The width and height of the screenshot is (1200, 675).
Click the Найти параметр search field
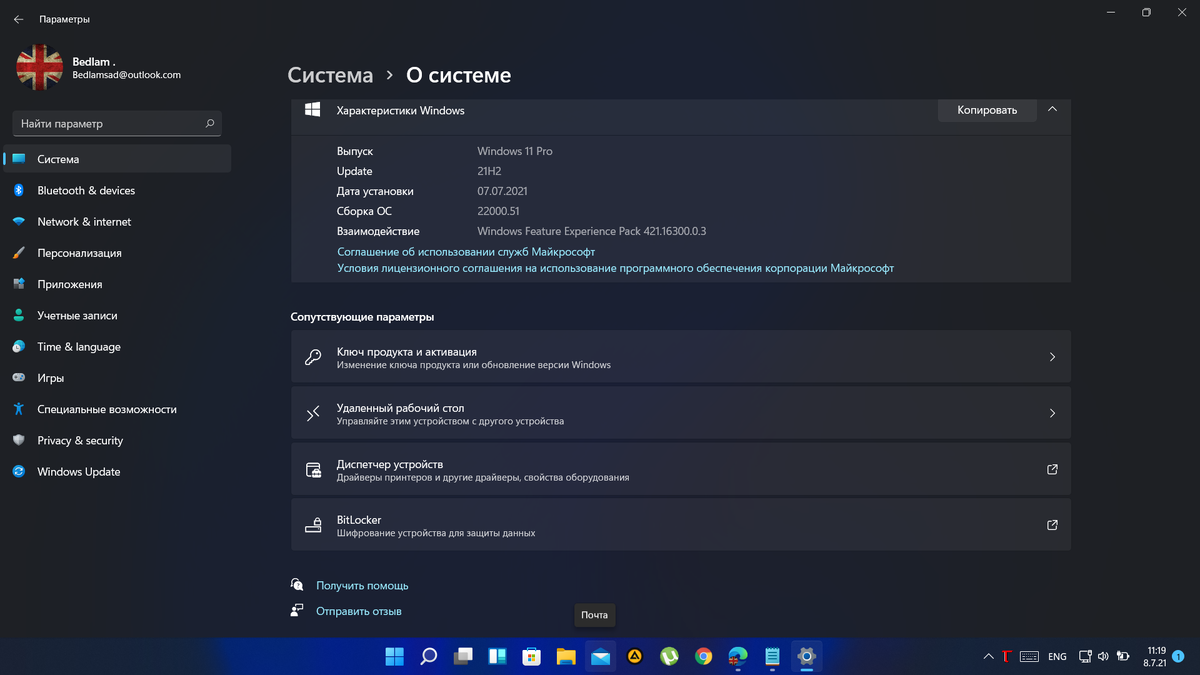(117, 124)
